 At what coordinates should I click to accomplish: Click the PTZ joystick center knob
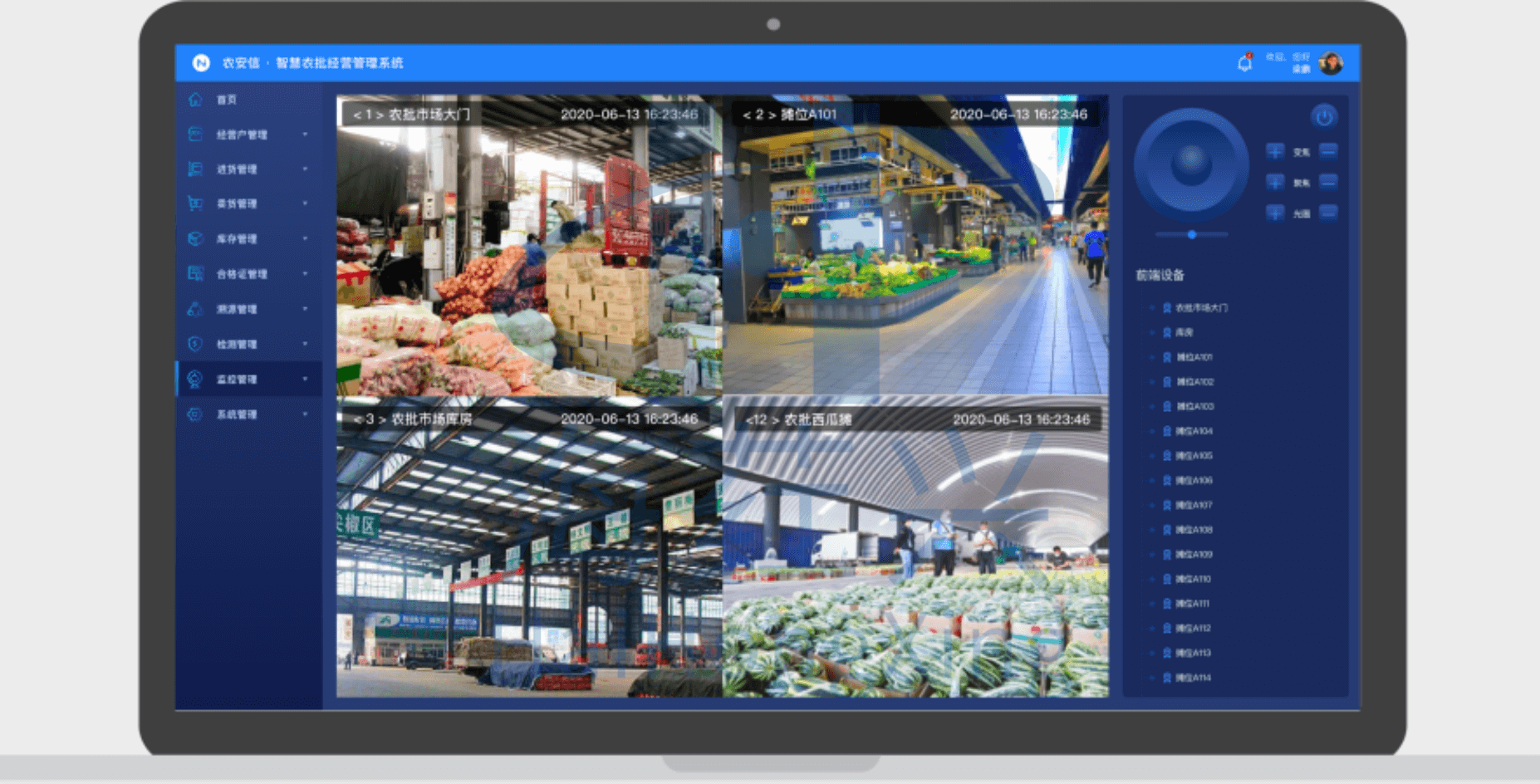pos(1191,162)
